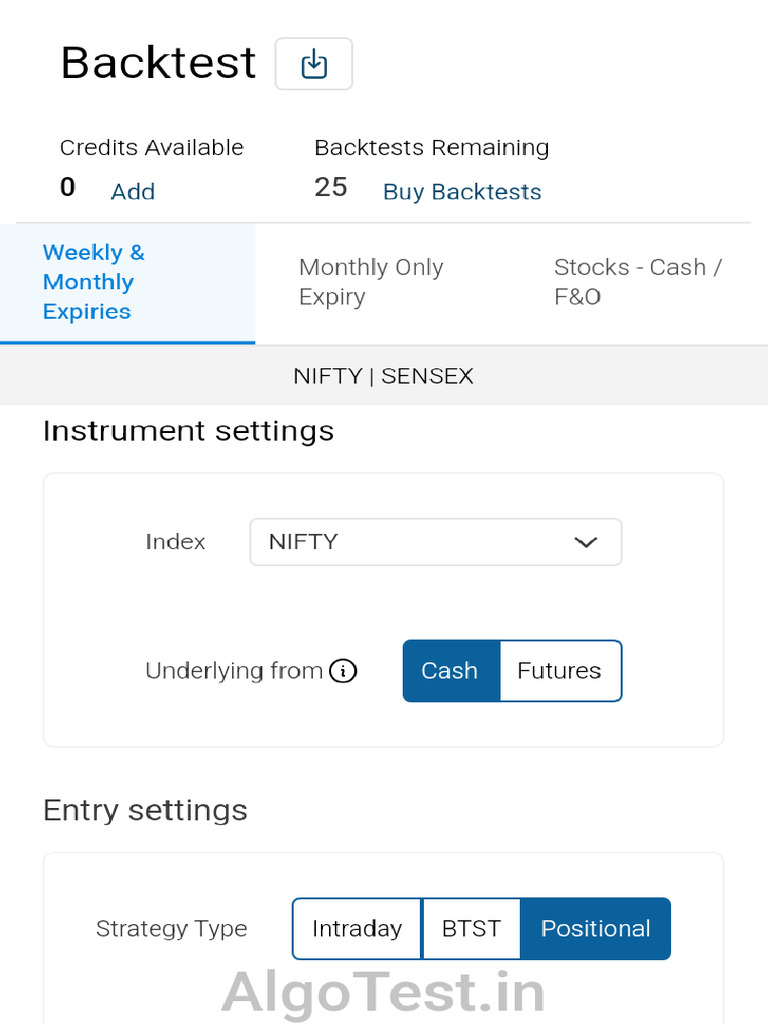
Task: Select BTST strategy type
Action: click(x=471, y=929)
